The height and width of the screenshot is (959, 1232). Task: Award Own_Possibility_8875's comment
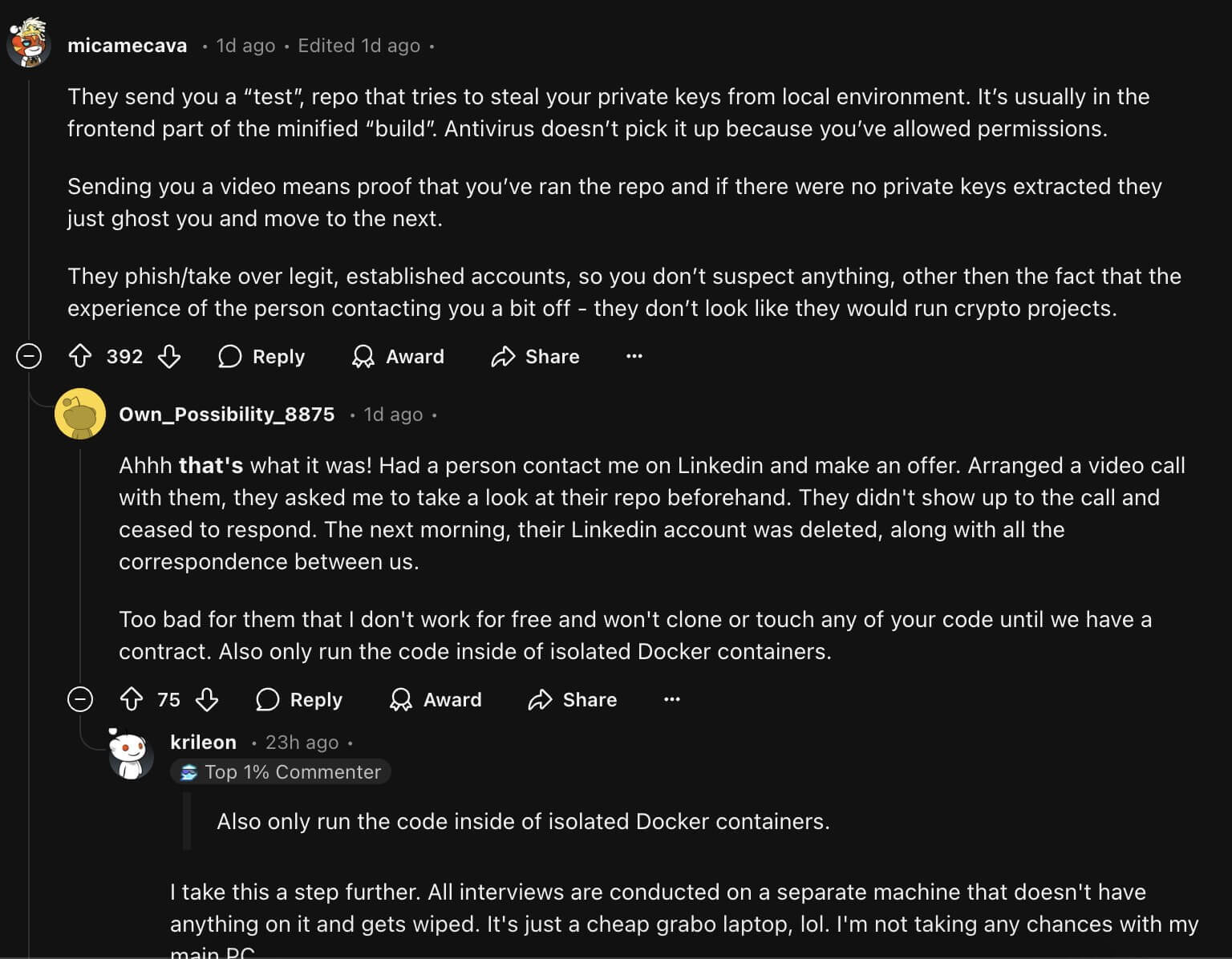click(x=436, y=699)
